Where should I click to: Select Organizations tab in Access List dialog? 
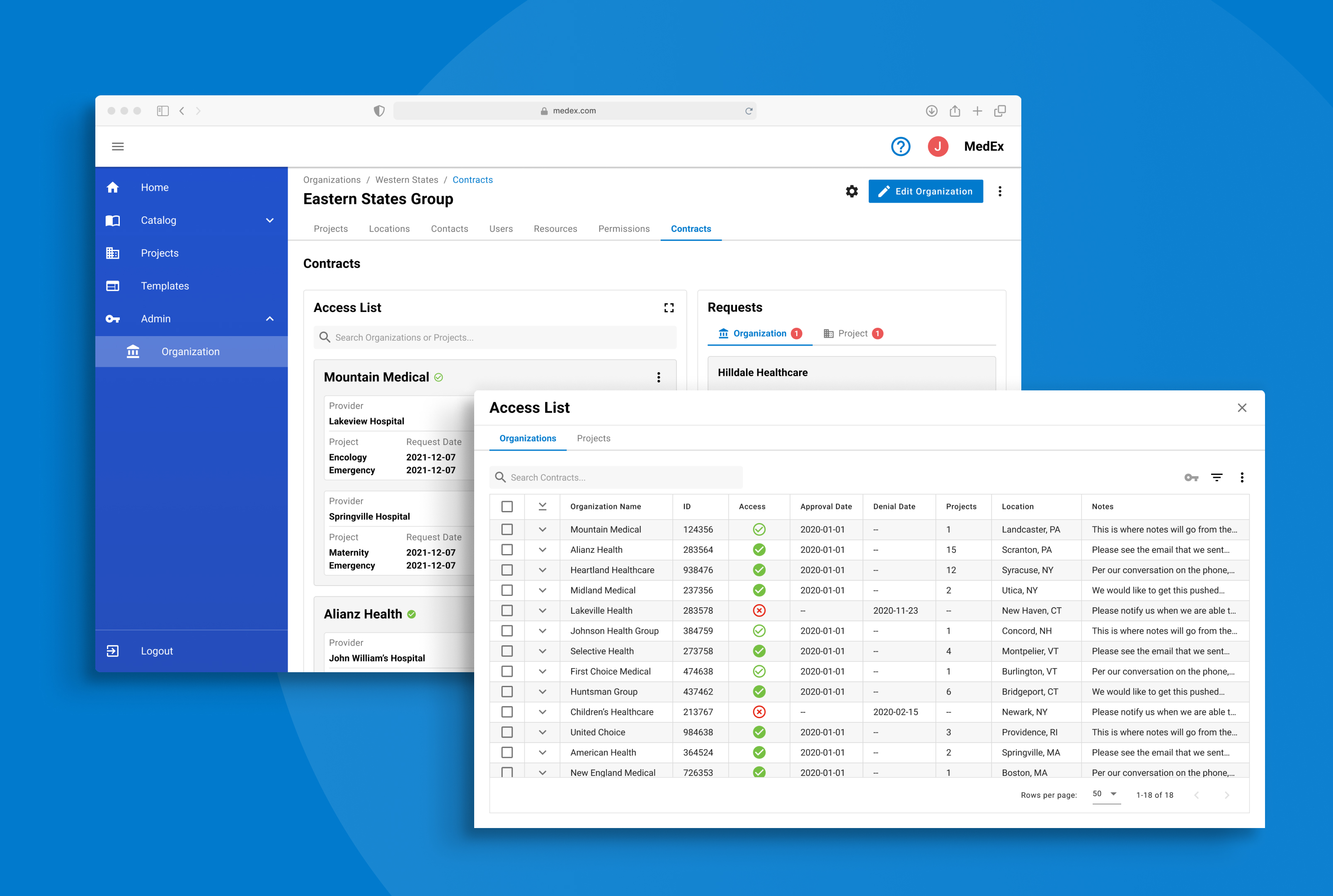(527, 438)
